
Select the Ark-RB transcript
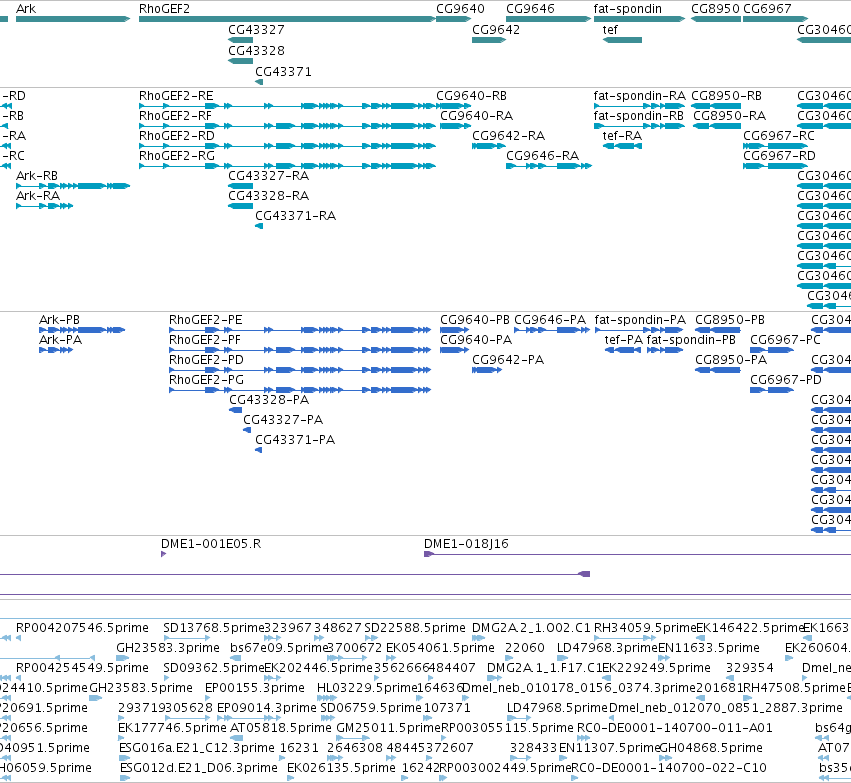pos(73,186)
